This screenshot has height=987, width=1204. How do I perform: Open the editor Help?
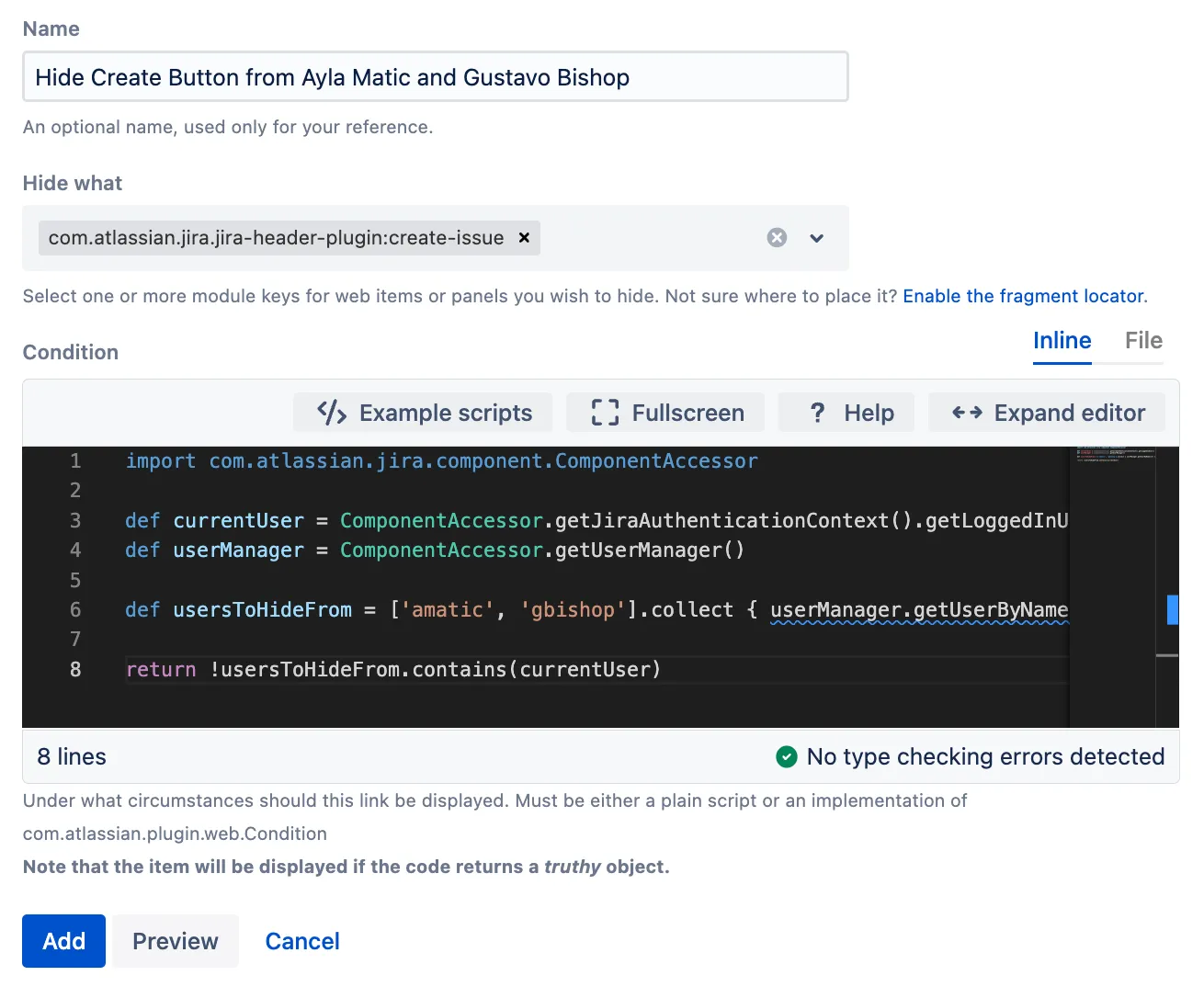847,413
